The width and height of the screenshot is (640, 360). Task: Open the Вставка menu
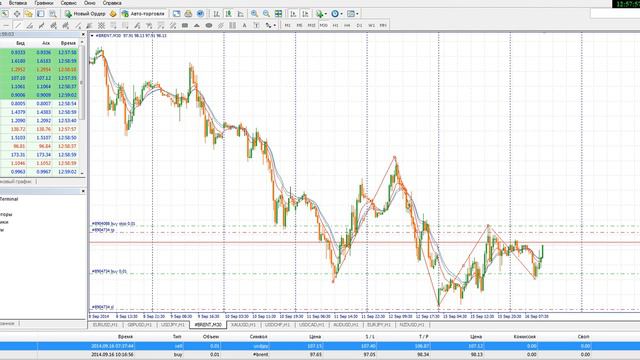tap(18, 3)
